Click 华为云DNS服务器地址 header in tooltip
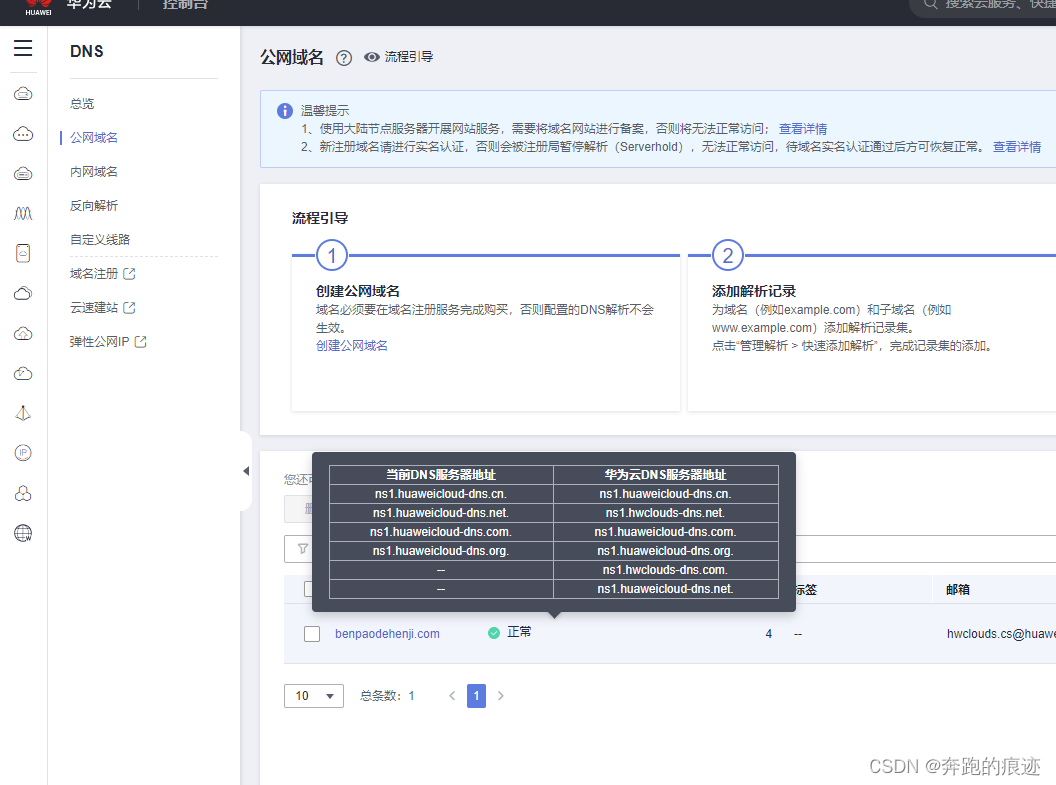 665,475
